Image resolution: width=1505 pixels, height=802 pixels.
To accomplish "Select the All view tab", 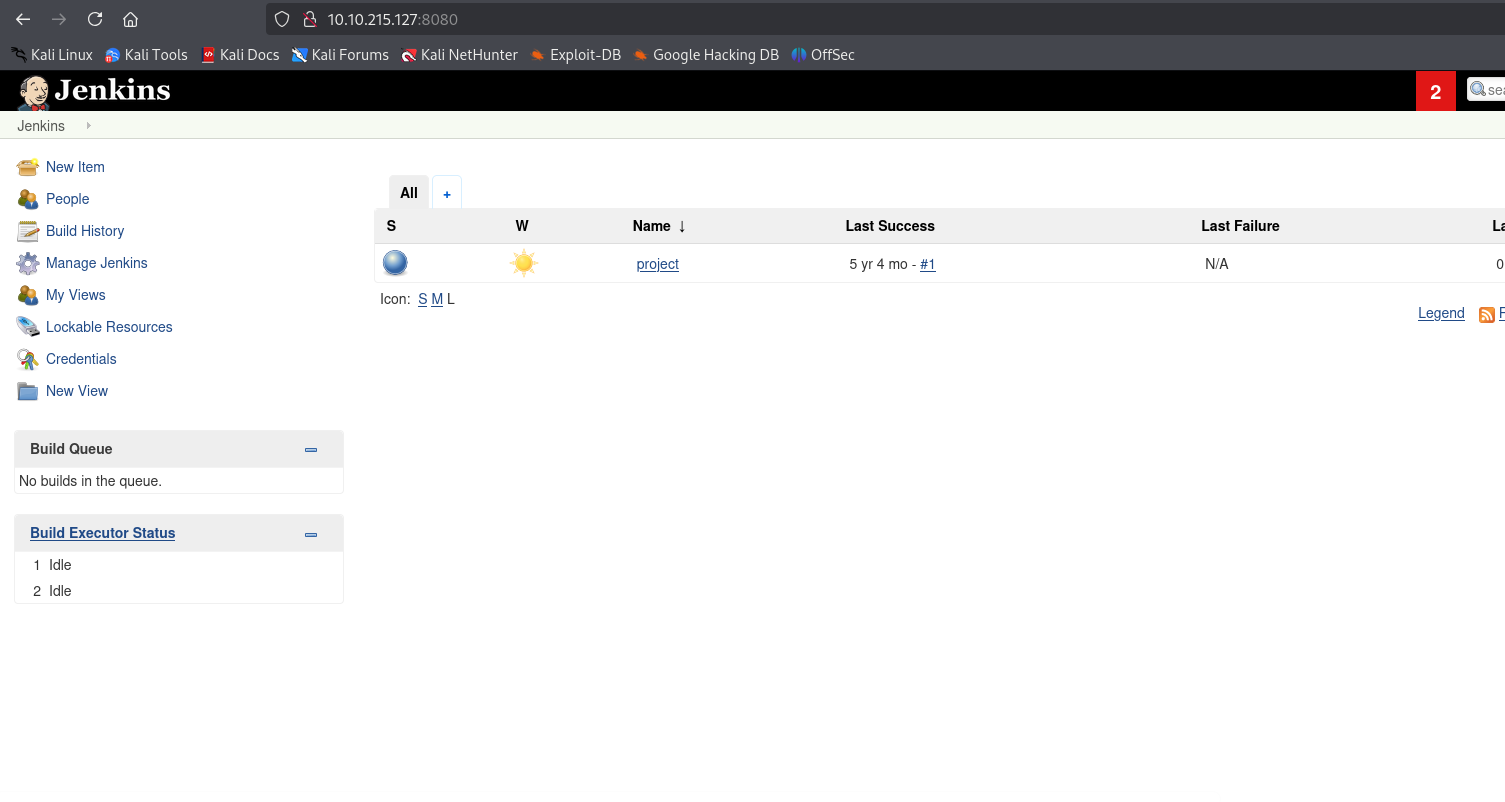I will [408, 193].
